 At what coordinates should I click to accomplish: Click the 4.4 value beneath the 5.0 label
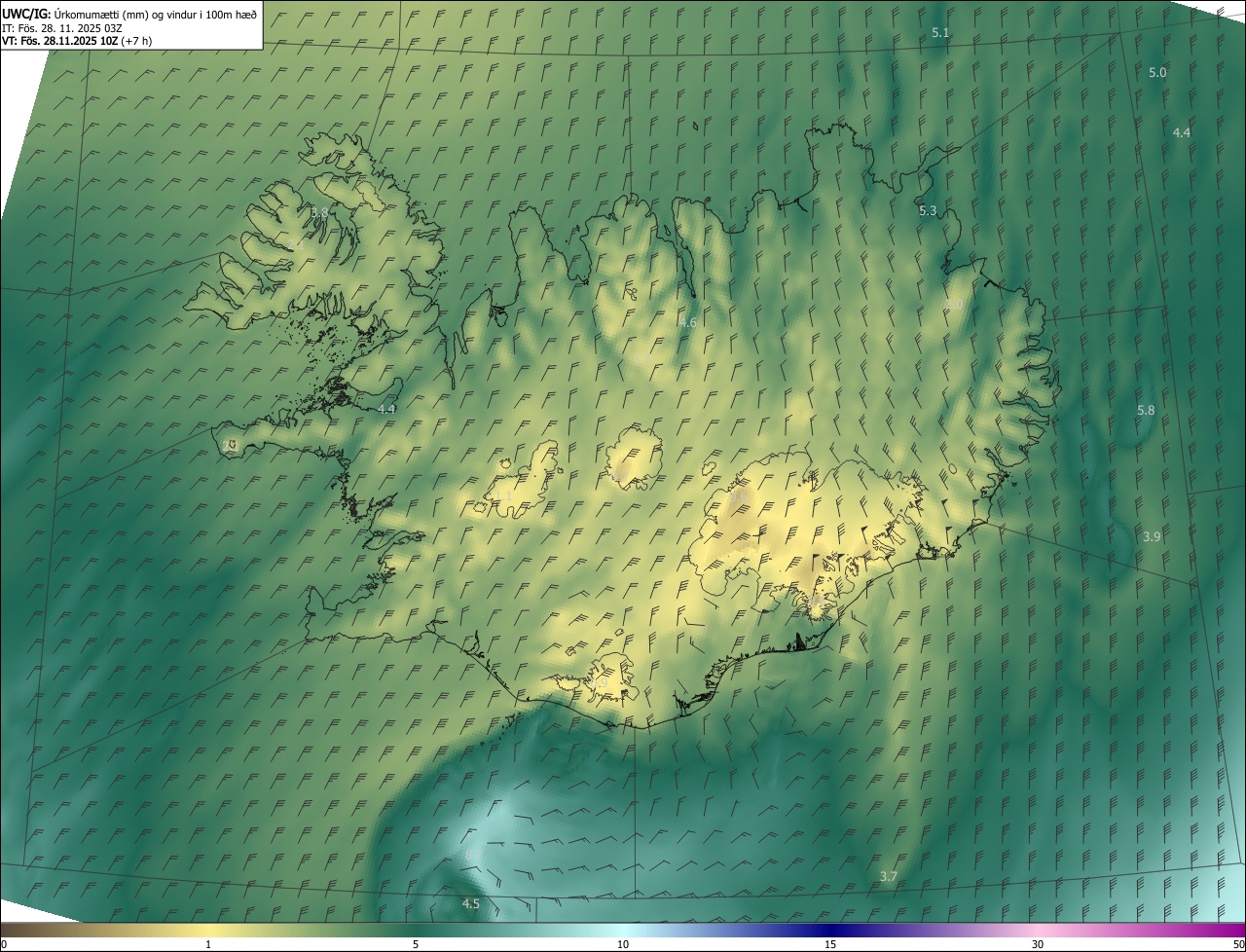click(1182, 132)
